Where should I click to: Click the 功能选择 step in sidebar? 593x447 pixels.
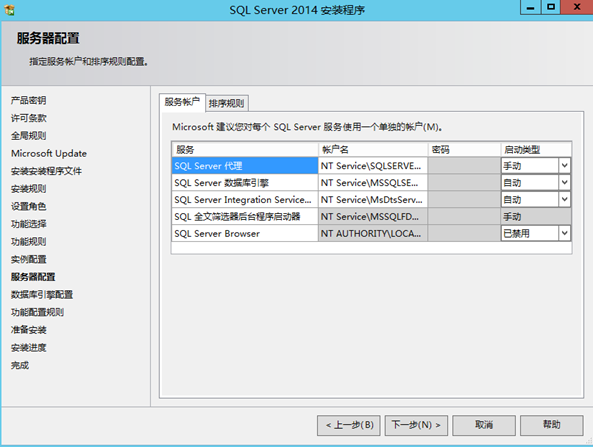[x=29, y=224]
